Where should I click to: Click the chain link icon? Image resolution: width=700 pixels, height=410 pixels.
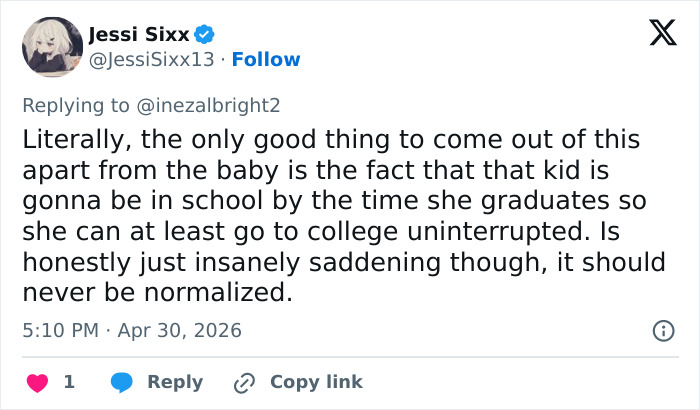pyautogui.click(x=244, y=382)
